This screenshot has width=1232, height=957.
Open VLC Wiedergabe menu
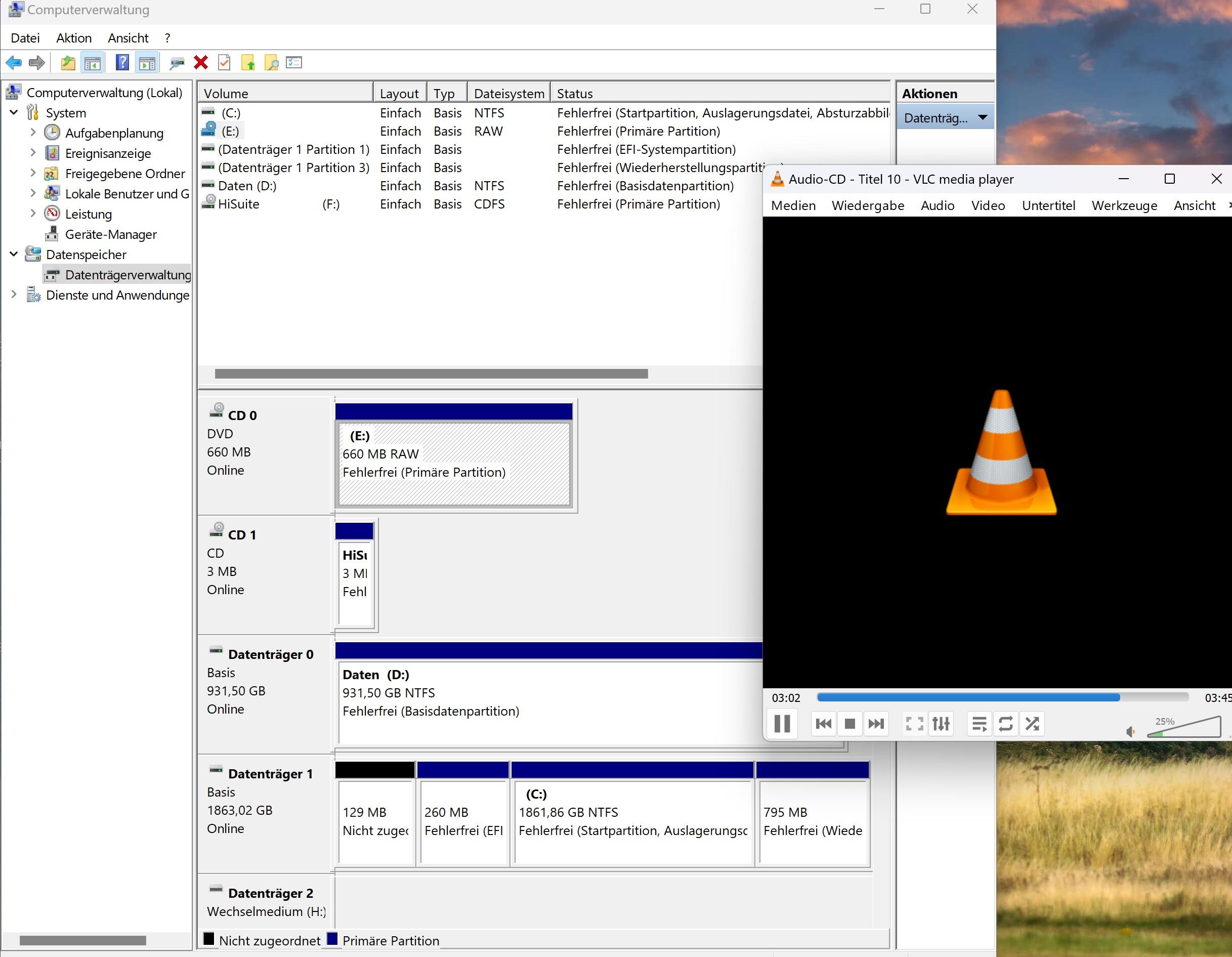tap(868, 205)
